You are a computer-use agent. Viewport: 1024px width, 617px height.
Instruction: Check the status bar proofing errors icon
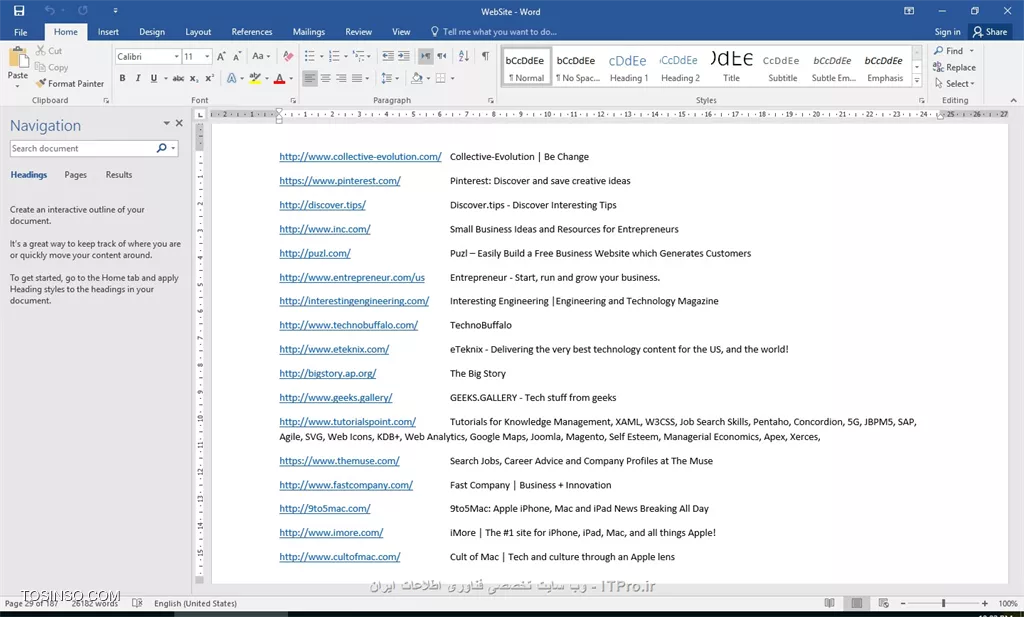pyautogui.click(x=137, y=603)
